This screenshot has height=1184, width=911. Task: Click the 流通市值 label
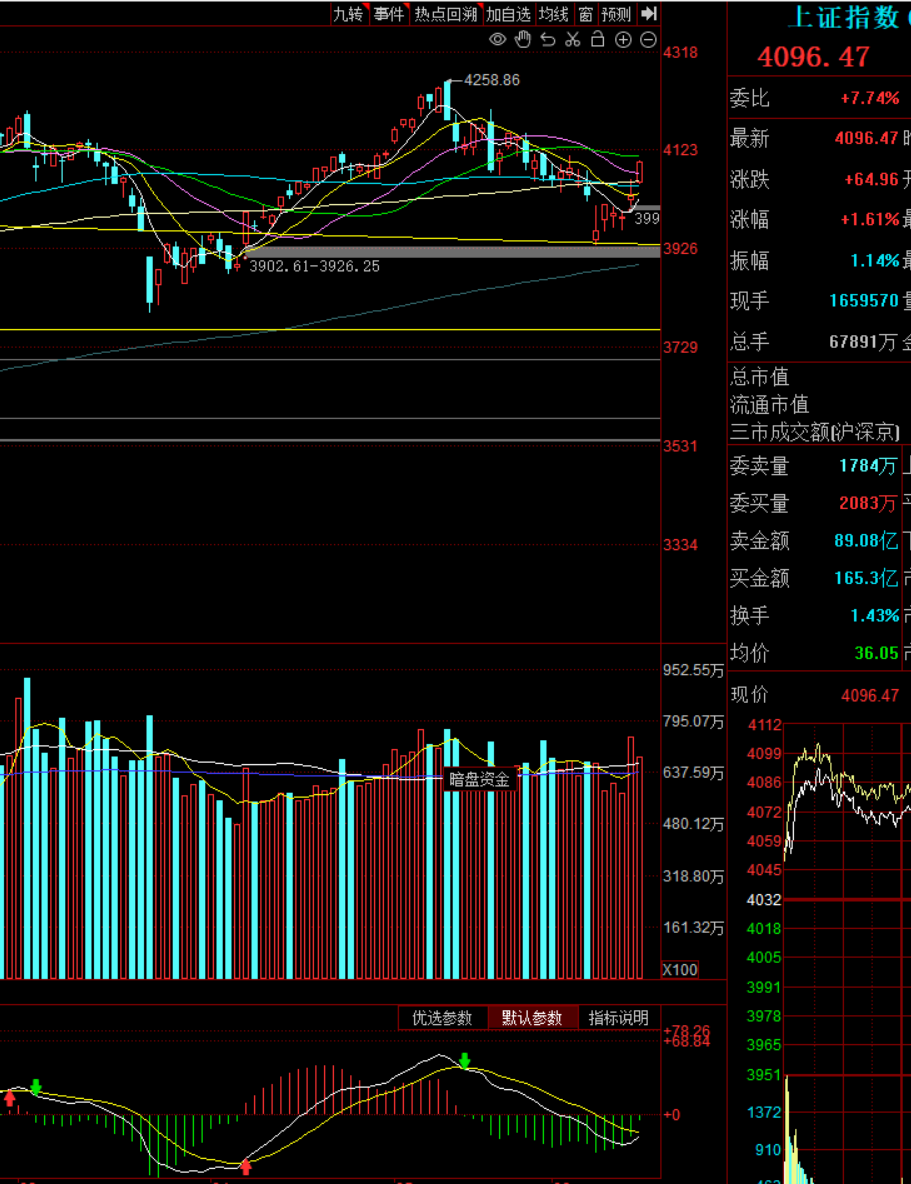point(769,405)
